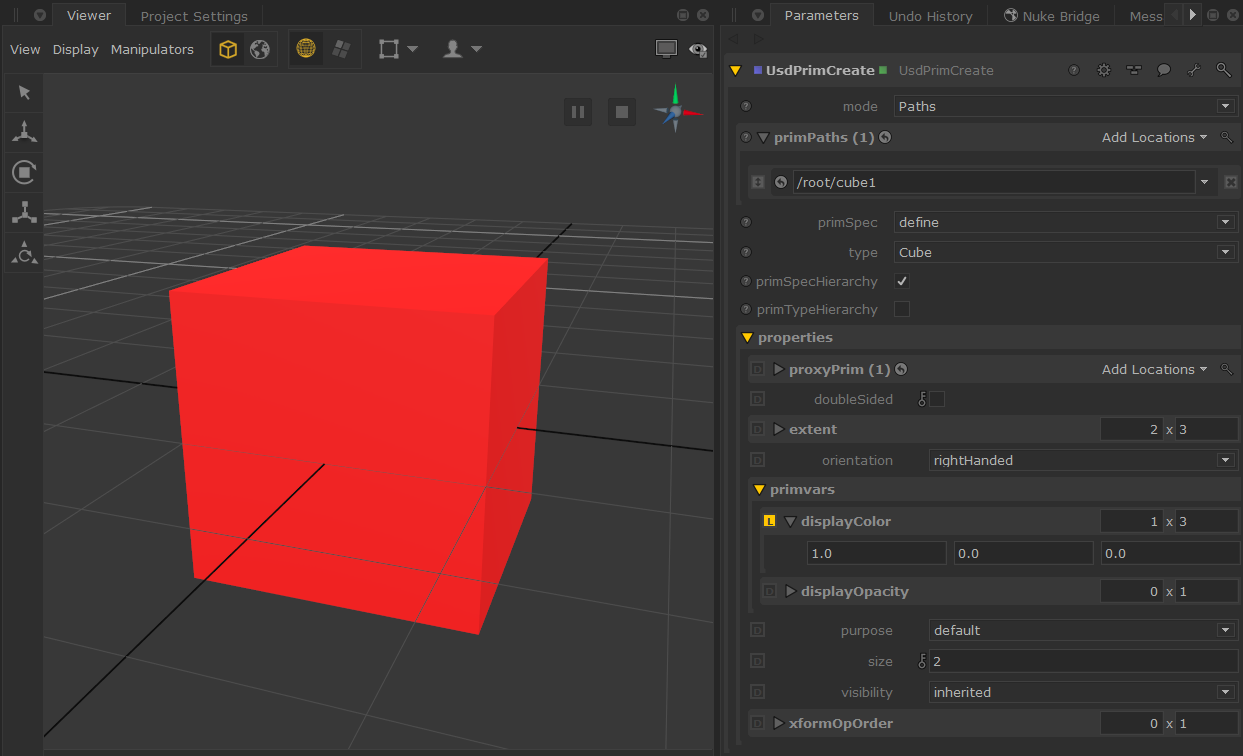Image resolution: width=1243 pixels, height=756 pixels.
Task: Activate the rotate manipulator tool
Action: [x=24, y=172]
